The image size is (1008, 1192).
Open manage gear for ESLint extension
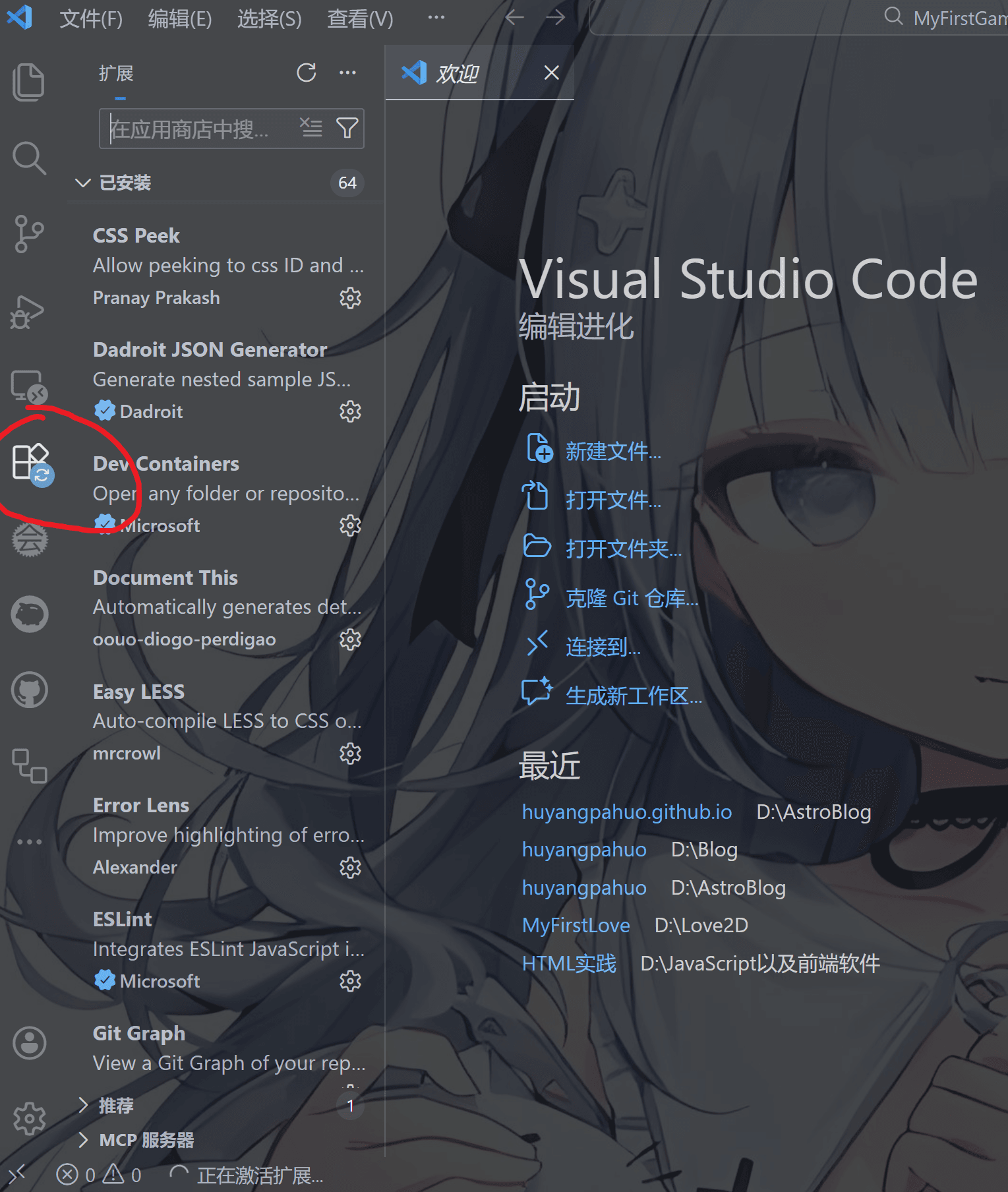350,981
